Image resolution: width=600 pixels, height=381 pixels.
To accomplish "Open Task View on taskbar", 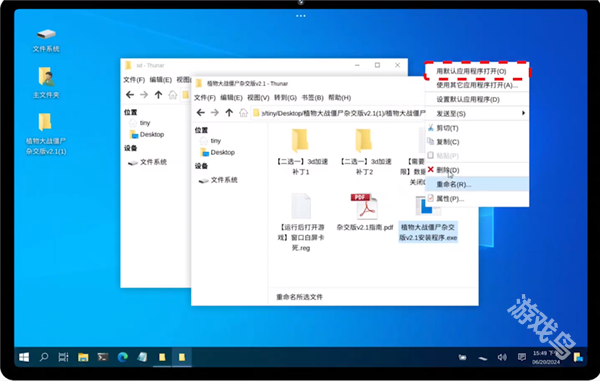I will pos(63,357).
